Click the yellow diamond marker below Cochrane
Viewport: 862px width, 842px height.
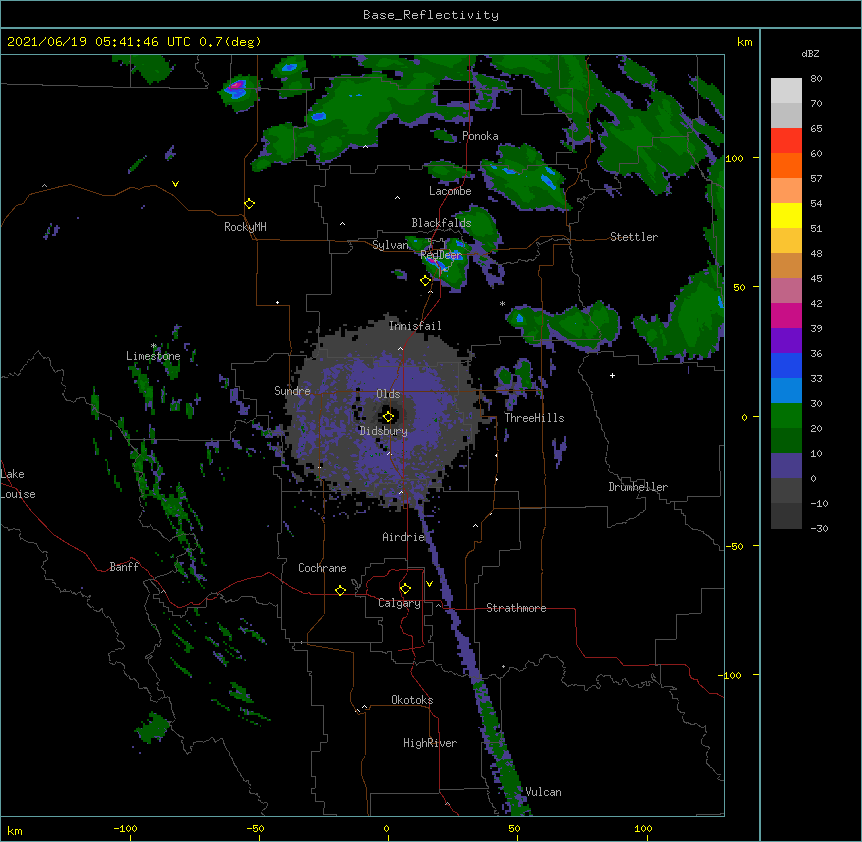[340, 590]
